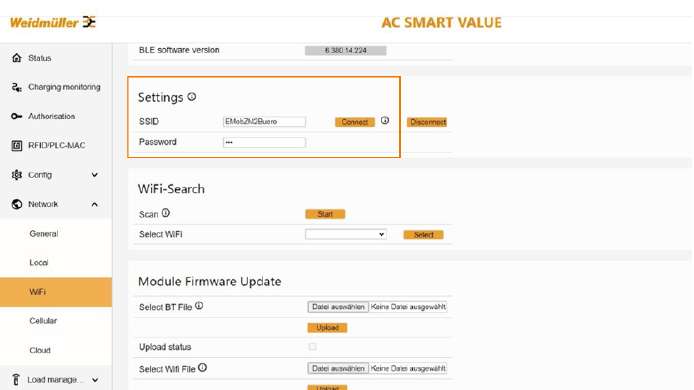The height and width of the screenshot is (390, 694).
Task: Show info icon for Select Wifi File
Action: pos(202,367)
